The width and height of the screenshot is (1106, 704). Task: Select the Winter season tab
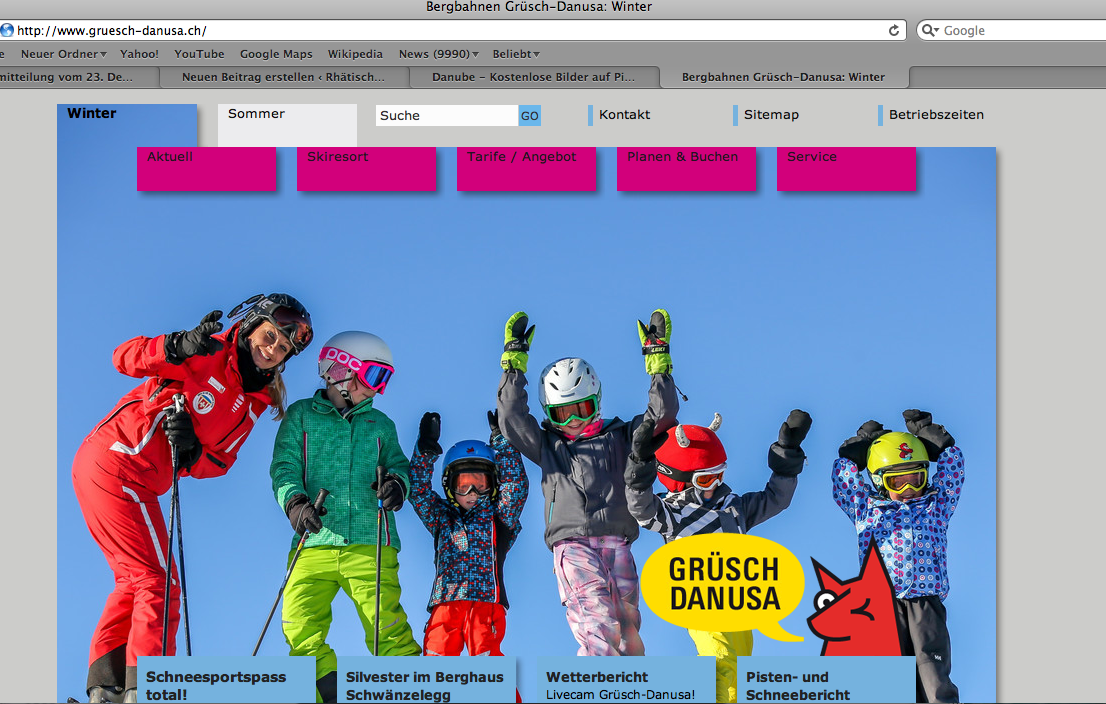pyautogui.click(x=127, y=125)
